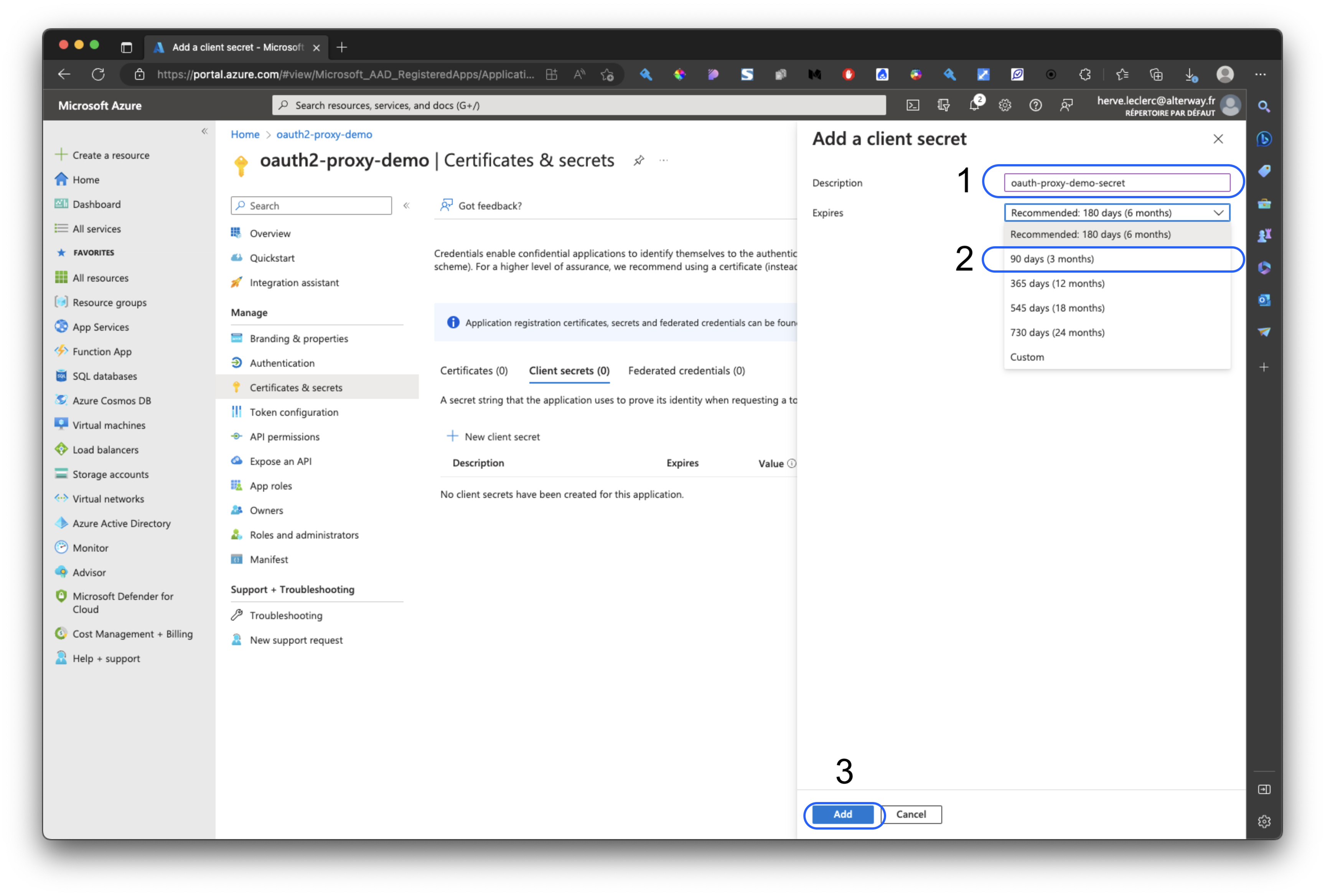Click the Value column info icon

(x=791, y=463)
